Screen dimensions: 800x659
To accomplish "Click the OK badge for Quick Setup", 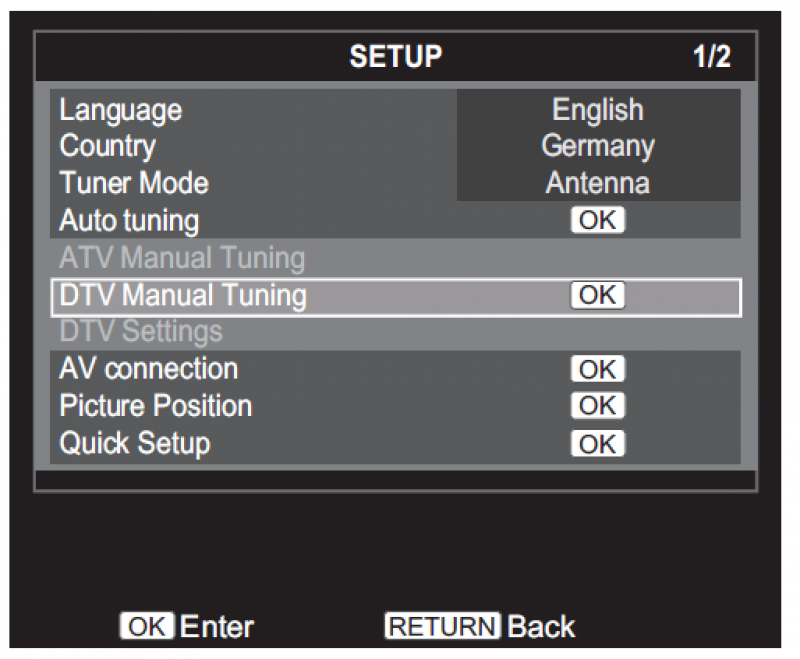I will click(598, 444).
